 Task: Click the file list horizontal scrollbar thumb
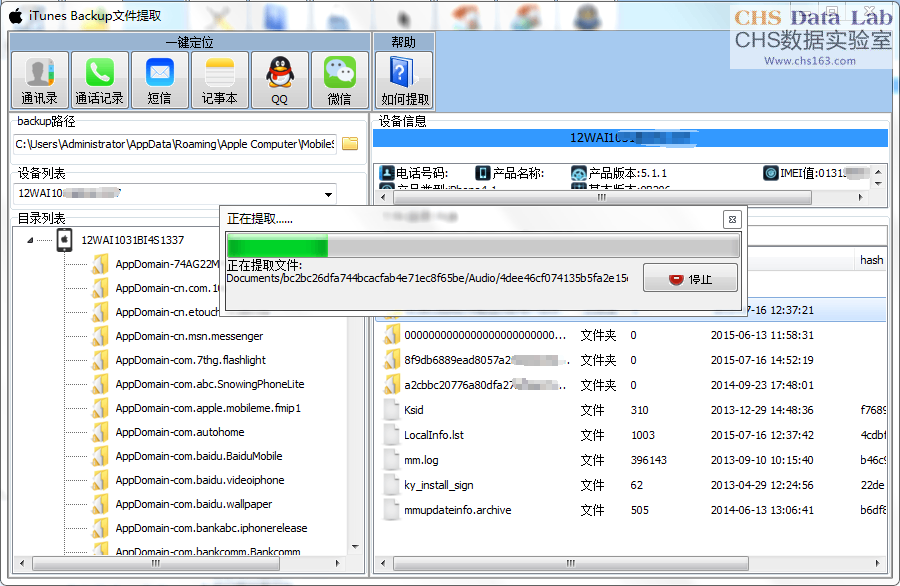570,564
